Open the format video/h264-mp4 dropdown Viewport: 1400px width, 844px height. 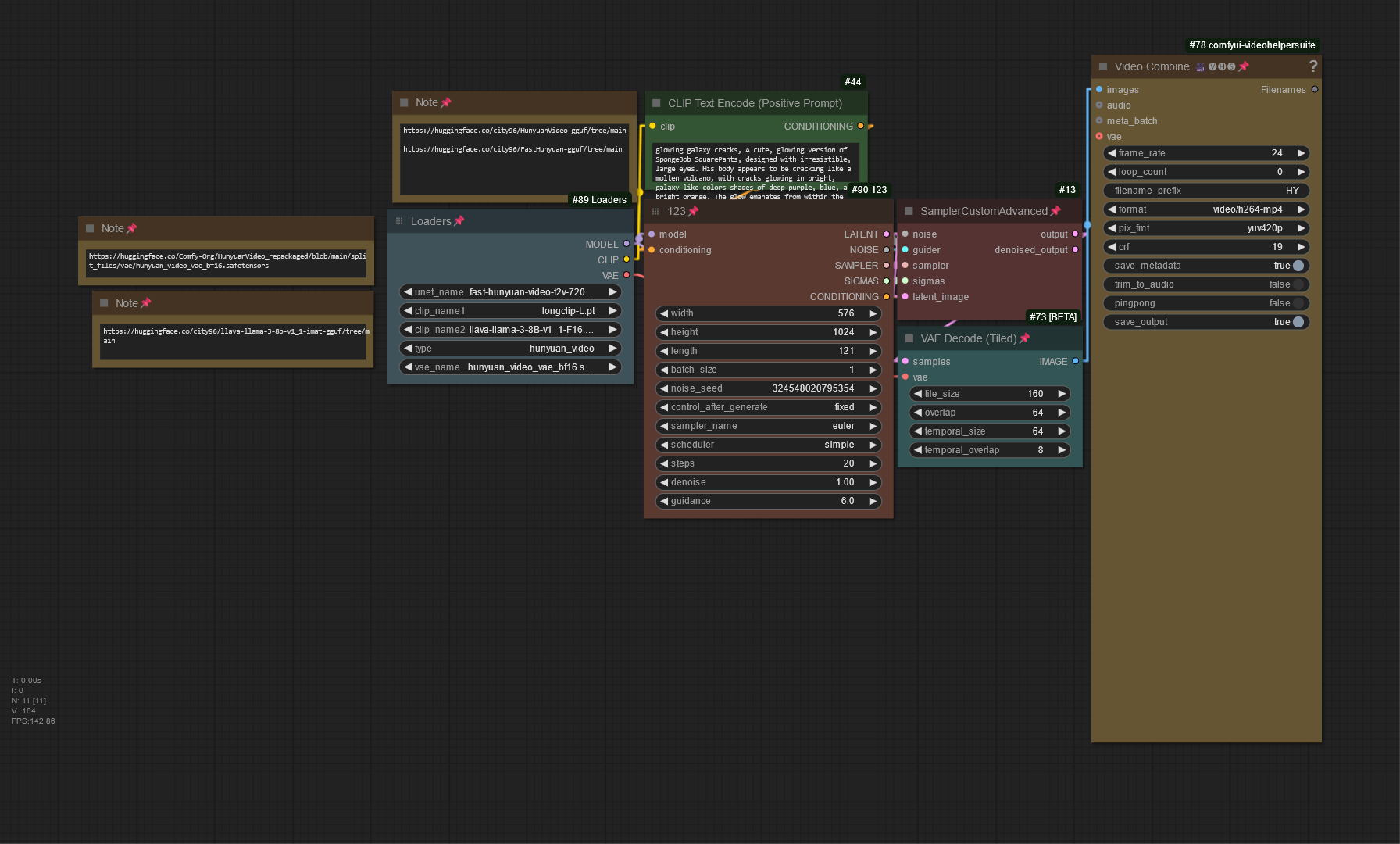click(x=1206, y=209)
